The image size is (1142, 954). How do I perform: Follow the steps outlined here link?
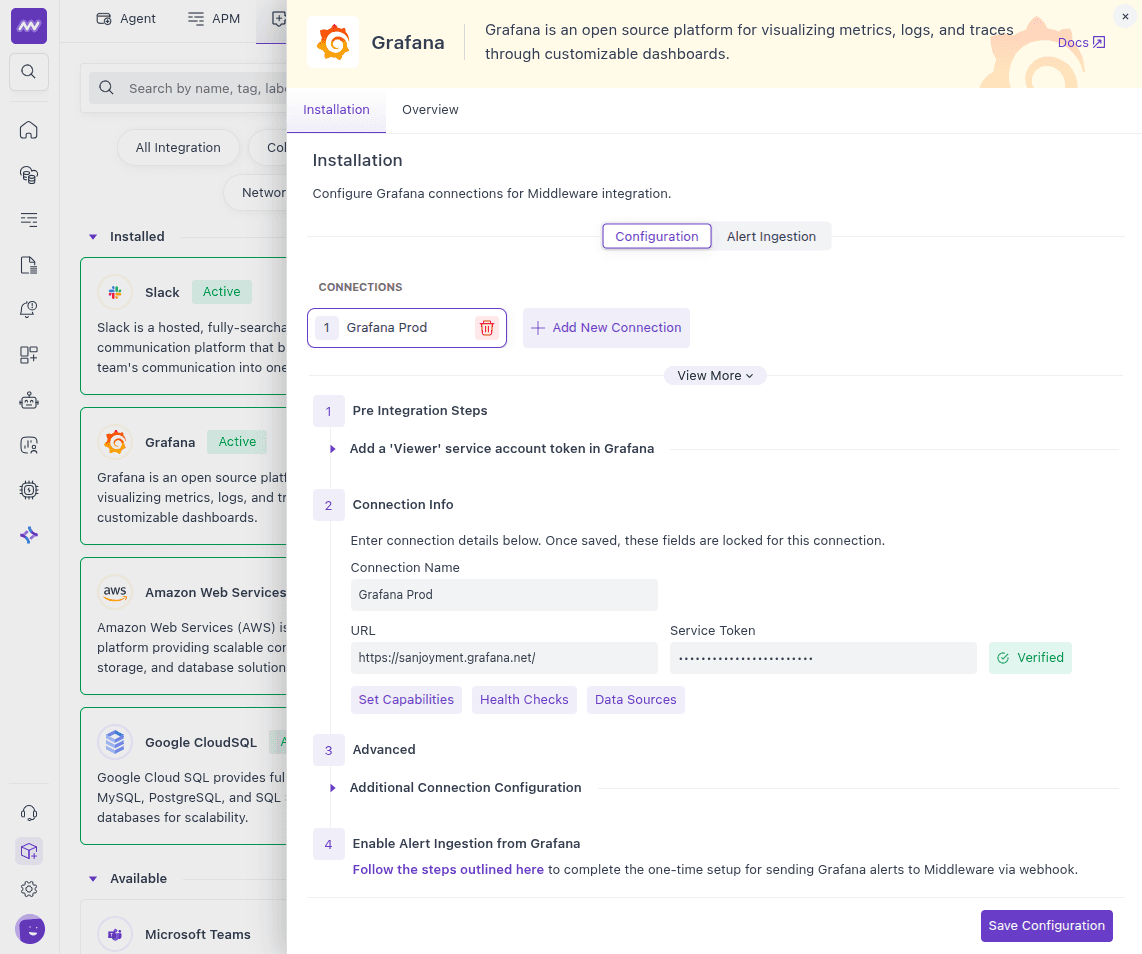click(x=448, y=870)
